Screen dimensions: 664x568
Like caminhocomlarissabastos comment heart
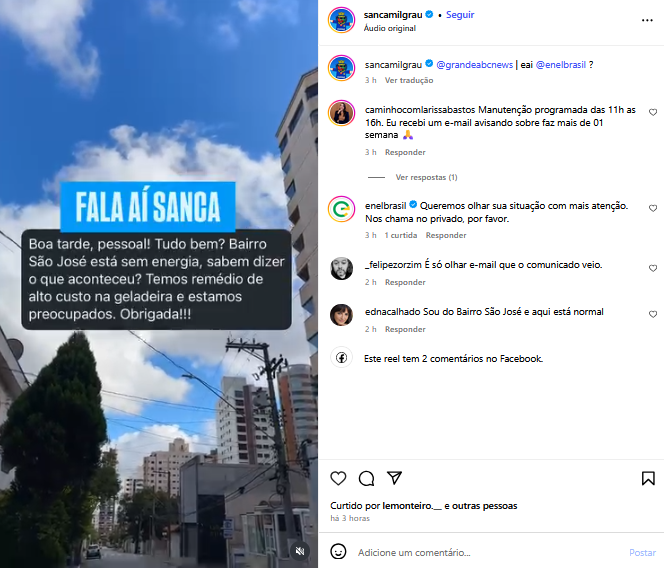click(653, 112)
